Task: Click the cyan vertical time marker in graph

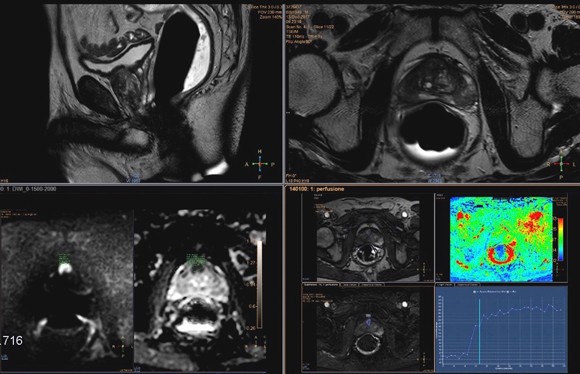Action: tap(479, 332)
